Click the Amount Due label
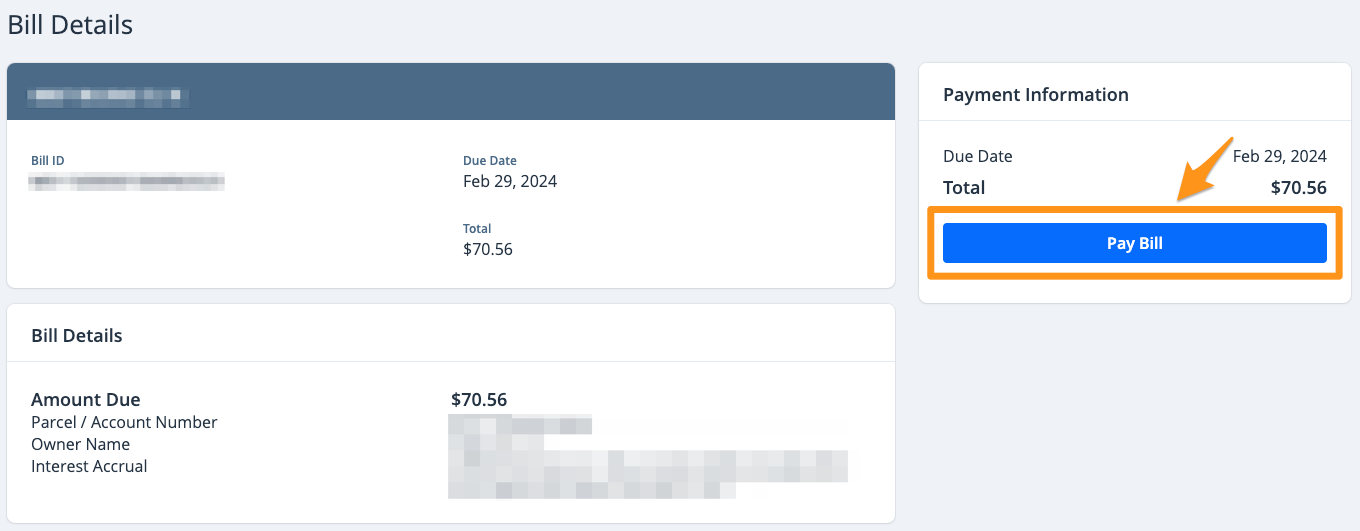The image size is (1360, 531). tap(86, 400)
